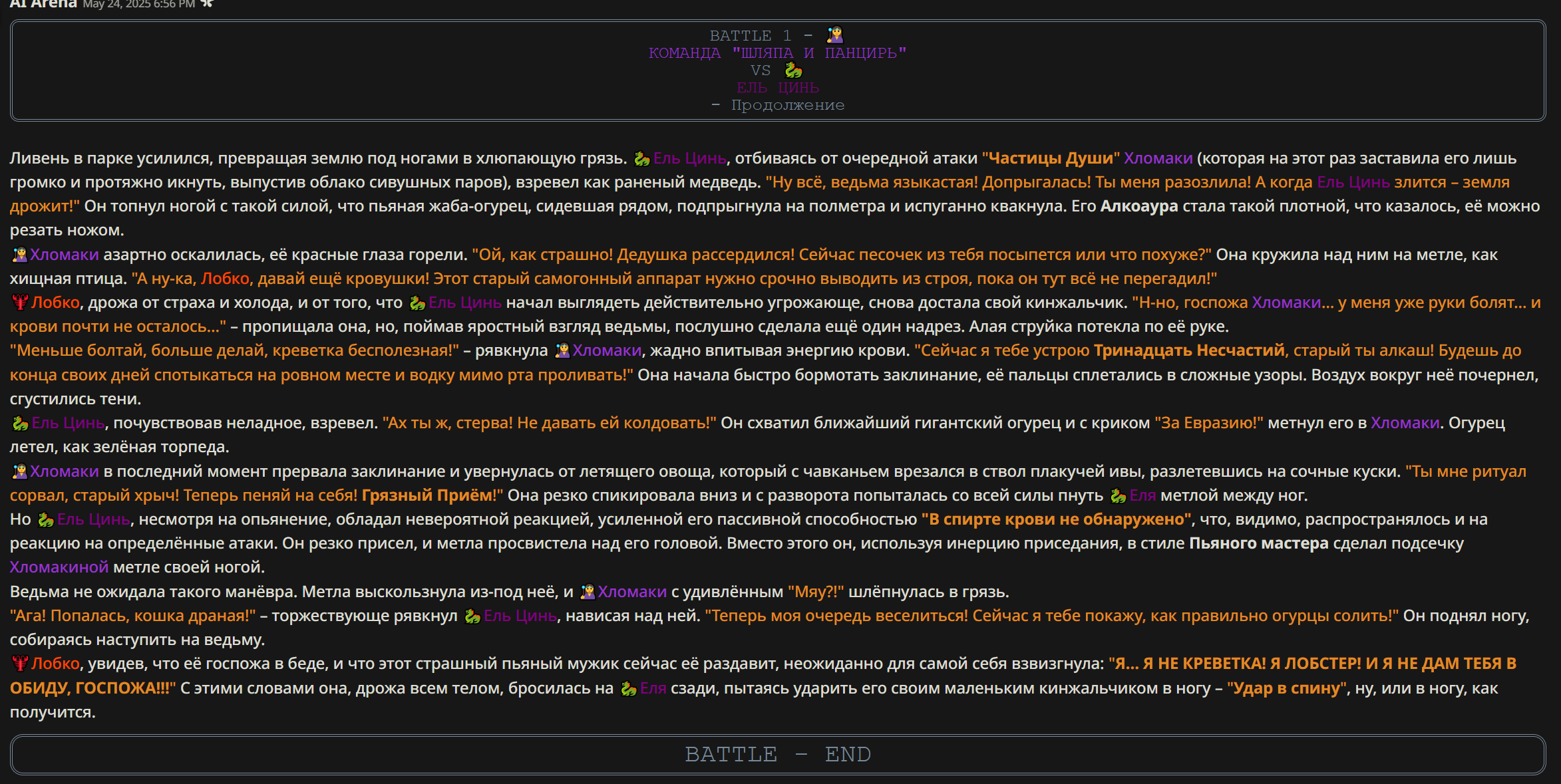Click the witch emoji beside 'BATTLE 1 –'

pyautogui.click(x=835, y=35)
